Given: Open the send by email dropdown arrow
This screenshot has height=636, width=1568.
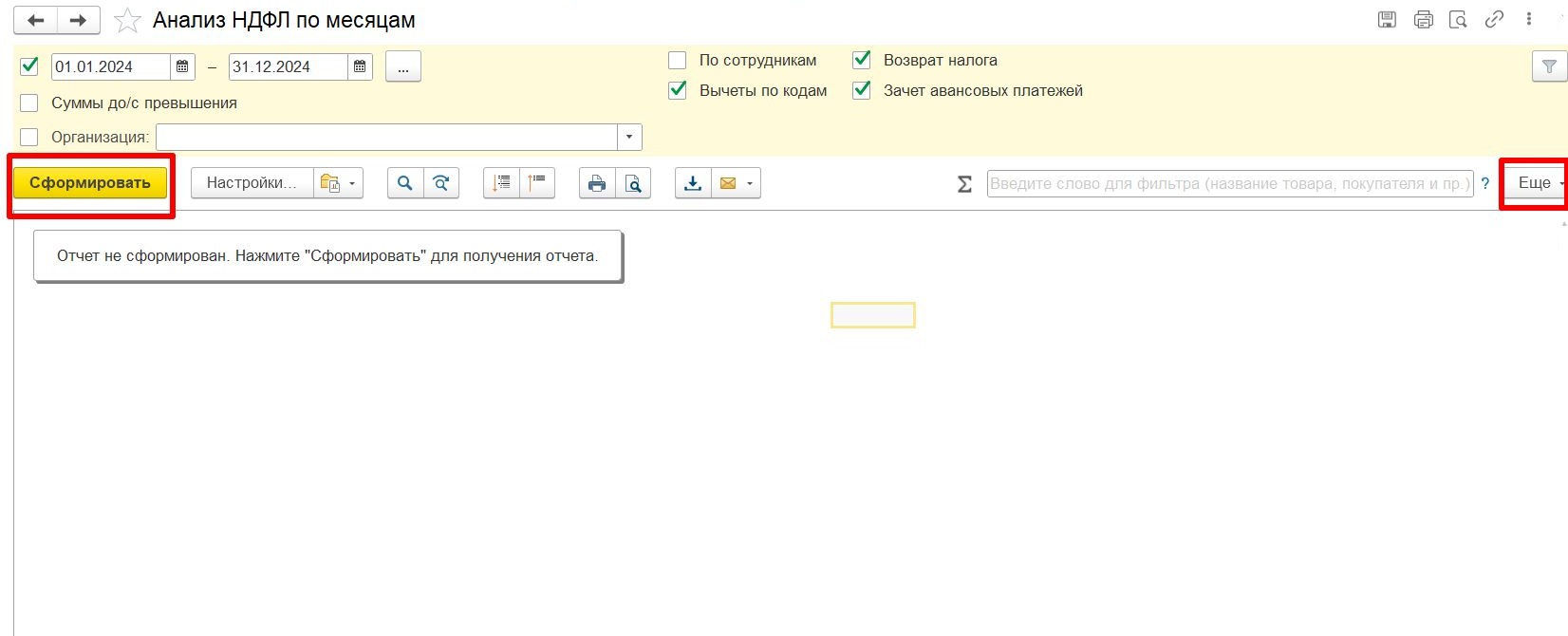Looking at the screenshot, I should click(750, 183).
